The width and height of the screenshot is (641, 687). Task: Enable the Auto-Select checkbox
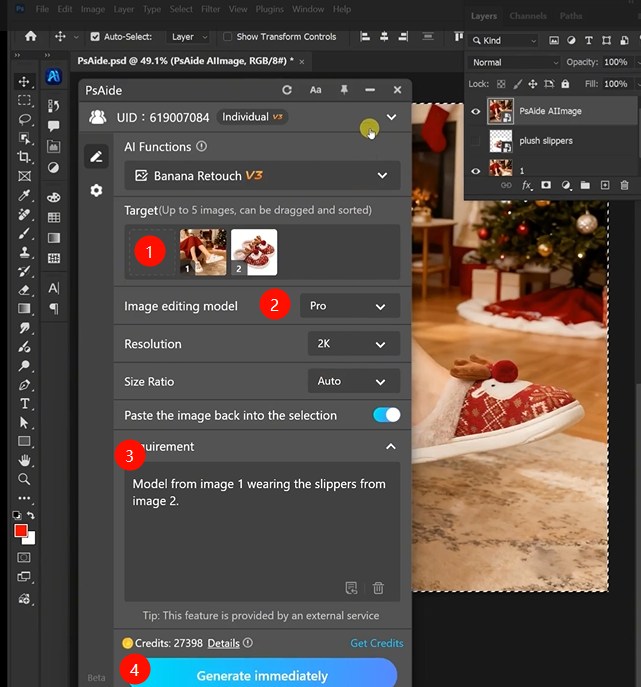coord(95,37)
